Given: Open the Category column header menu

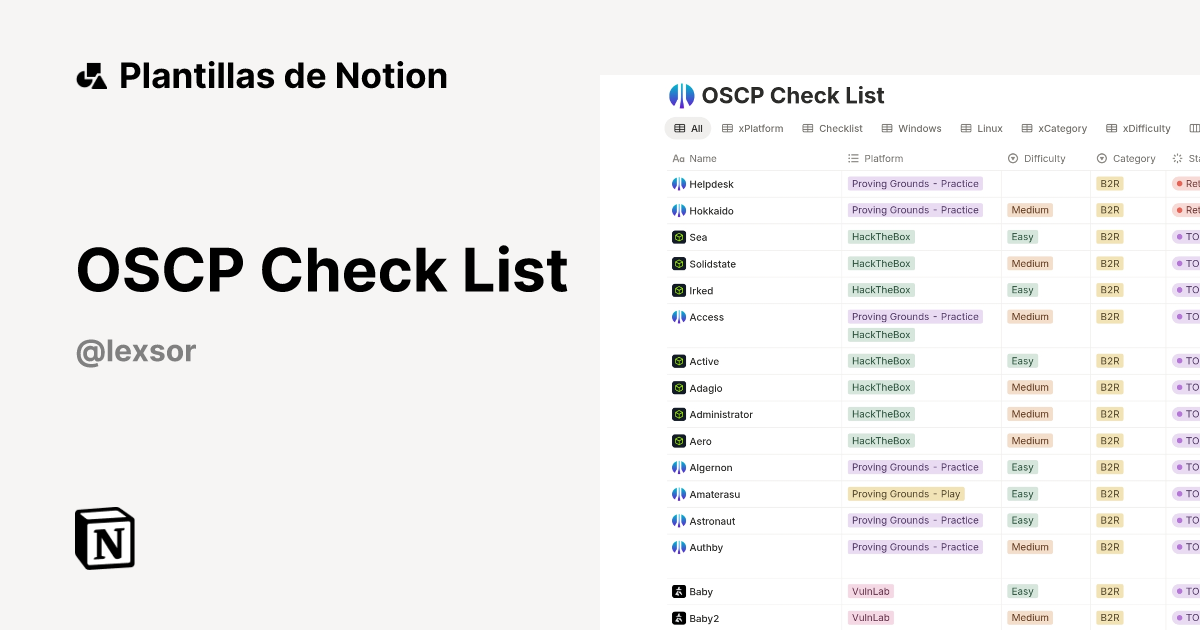Looking at the screenshot, I should click(x=1131, y=158).
